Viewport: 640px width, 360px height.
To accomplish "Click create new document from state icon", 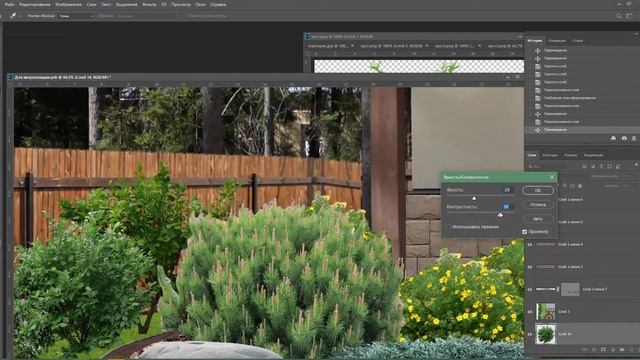I will pos(613,138).
